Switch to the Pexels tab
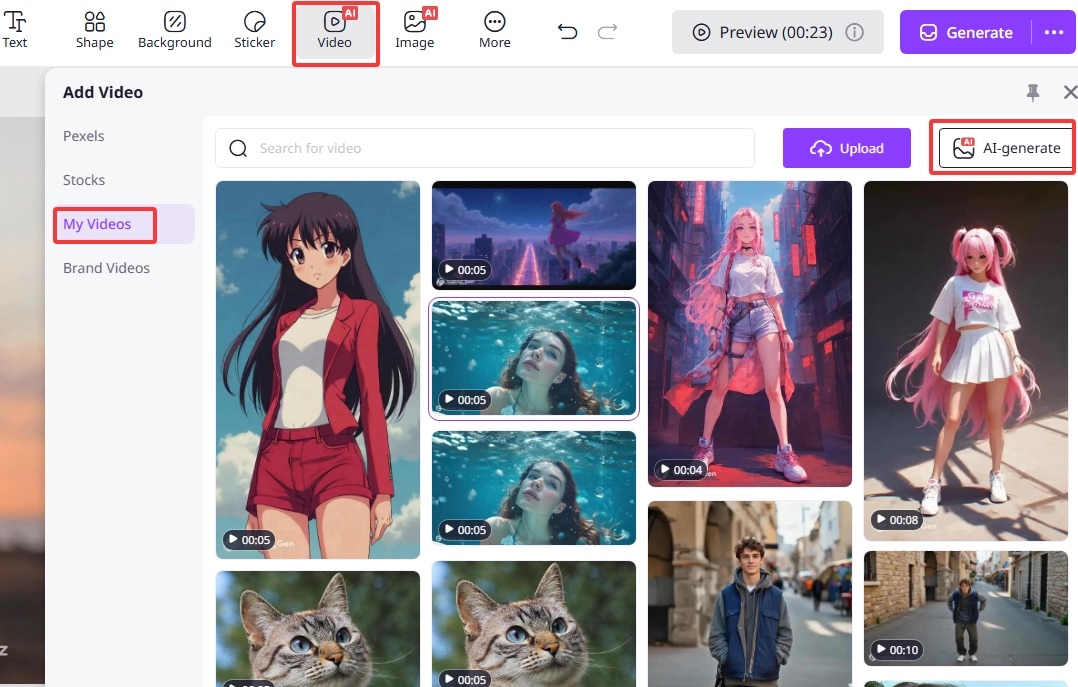Viewport: 1078px width, 687px height. point(84,136)
